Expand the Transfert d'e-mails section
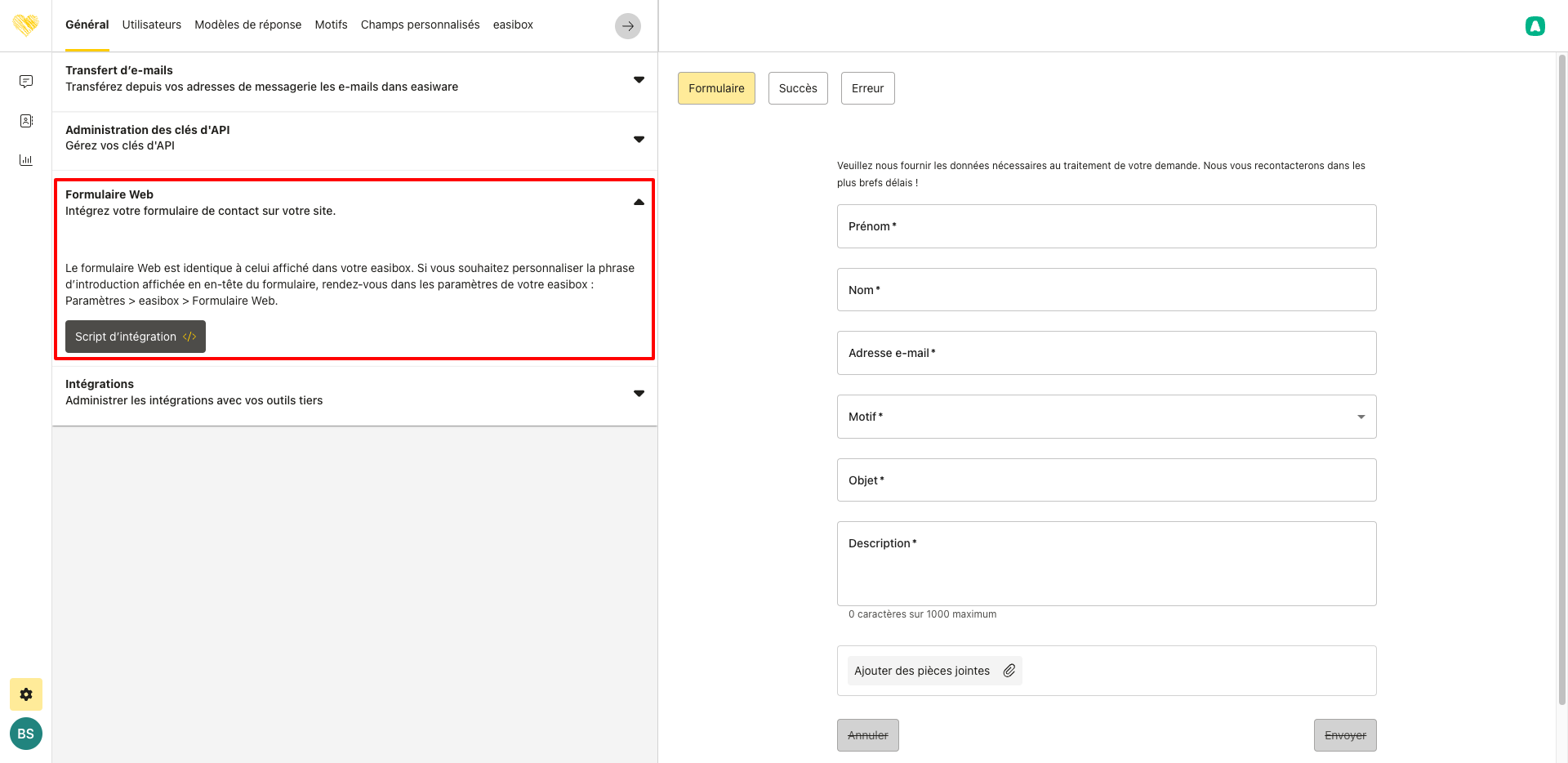This screenshot has width=1568, height=763. 639,79
